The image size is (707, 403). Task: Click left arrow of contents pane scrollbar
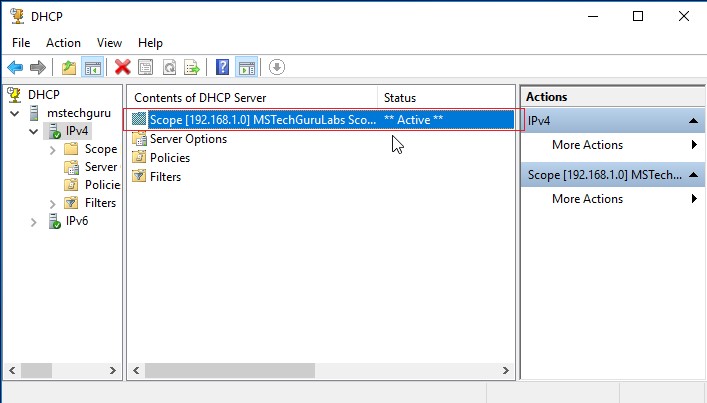click(x=136, y=371)
